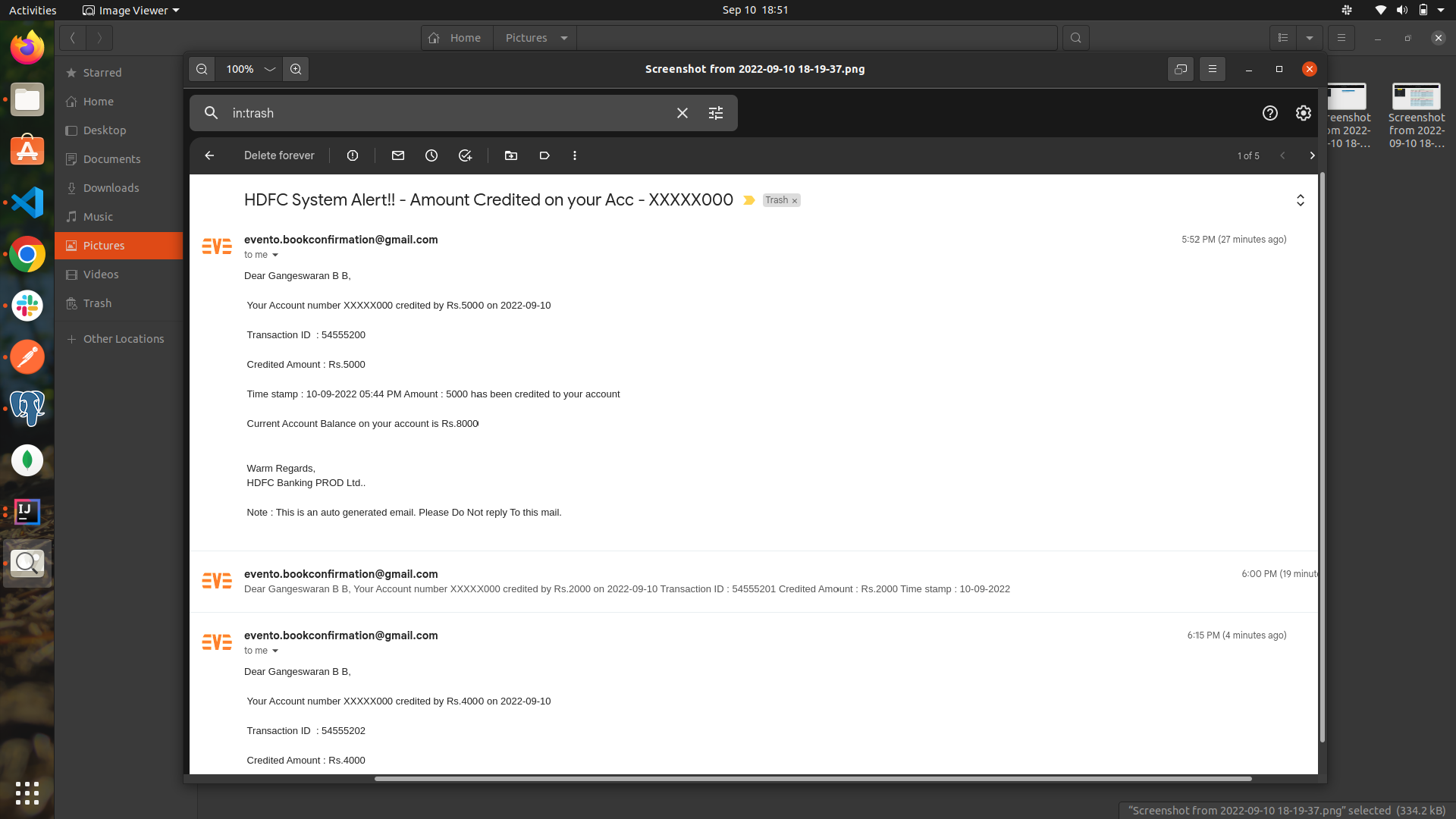Open Gmail search filter options icon
This screenshot has height=819, width=1456.
[715, 112]
